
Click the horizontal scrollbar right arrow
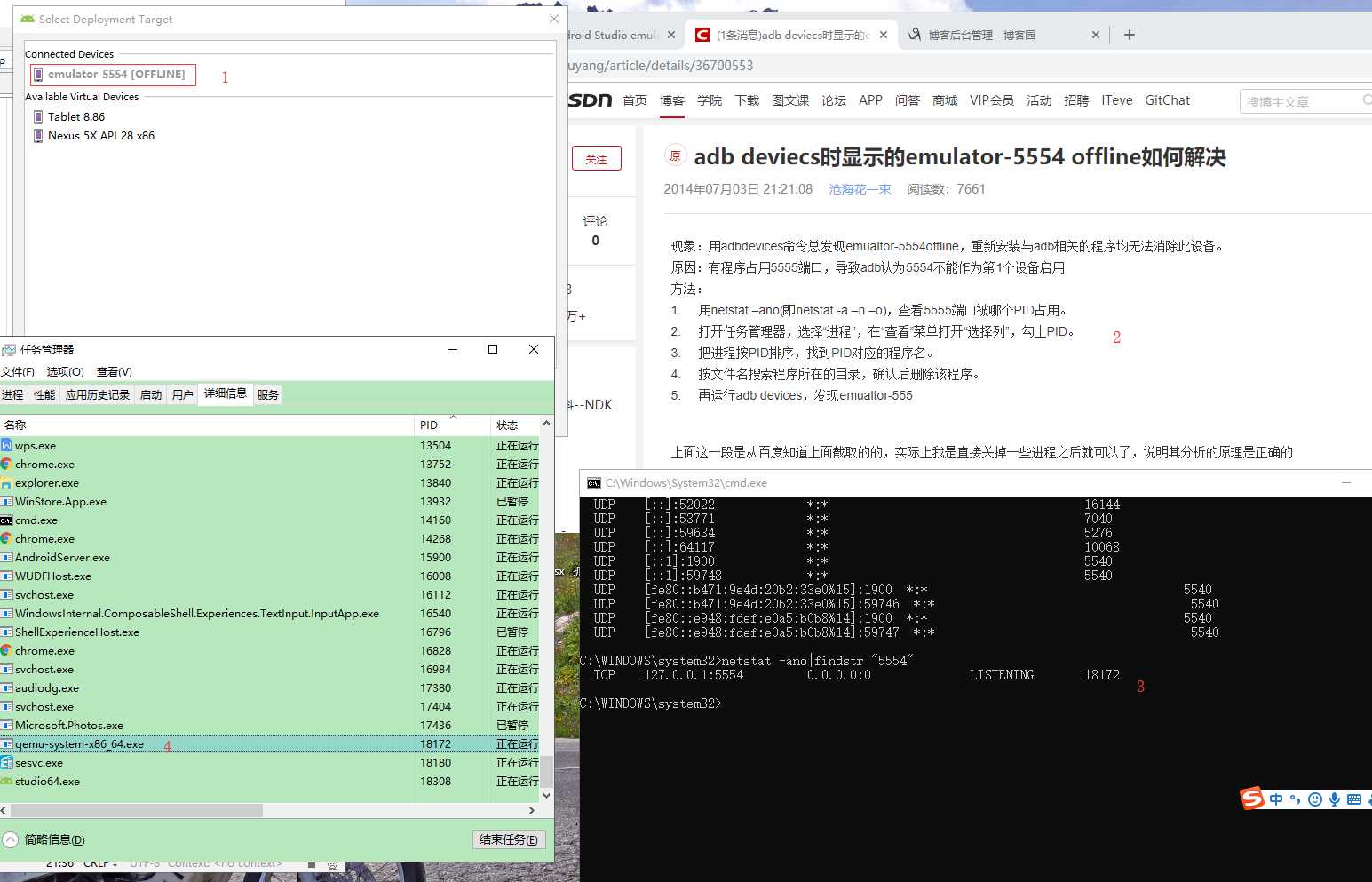point(532,810)
